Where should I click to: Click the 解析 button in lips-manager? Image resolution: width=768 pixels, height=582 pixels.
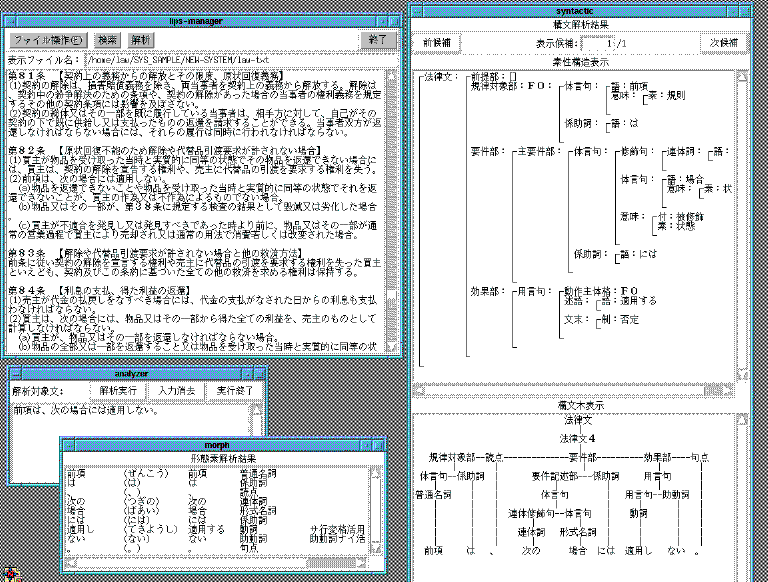[141, 39]
